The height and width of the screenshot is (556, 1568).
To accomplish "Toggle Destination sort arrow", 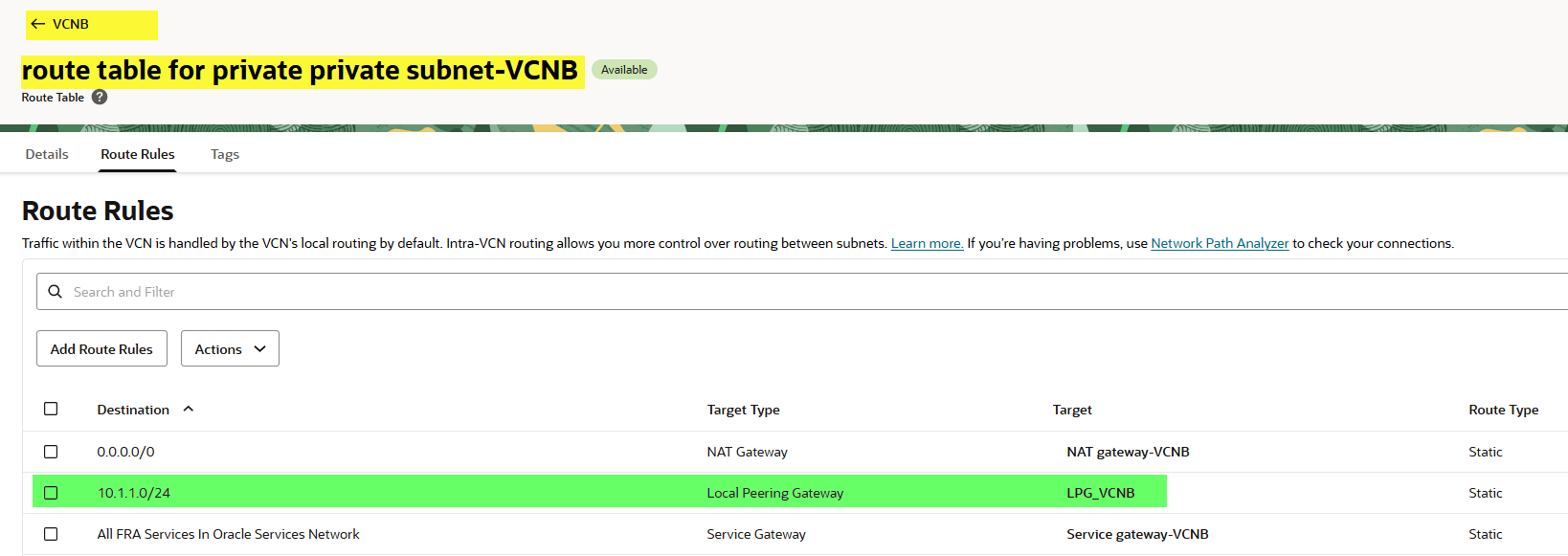I will (189, 409).
